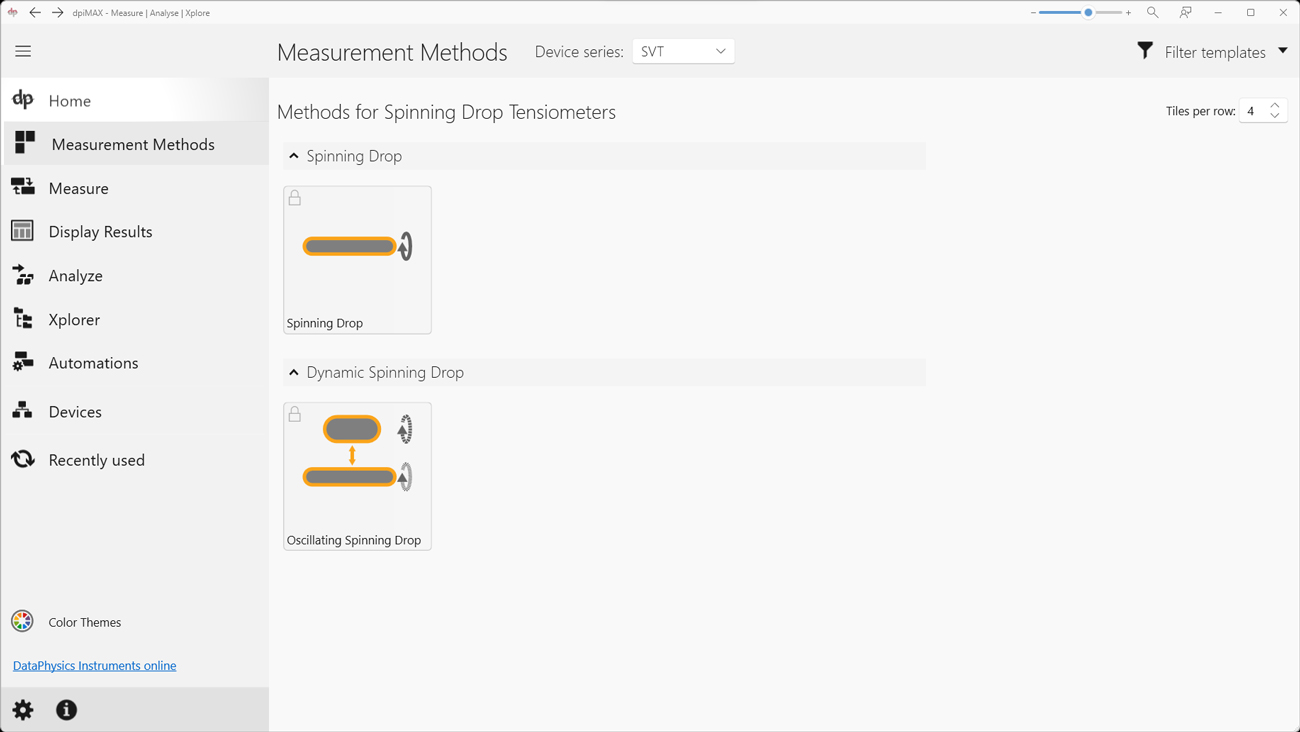Click the Color Themes wheel icon
Image resolution: width=1300 pixels, height=732 pixels.
pos(22,621)
